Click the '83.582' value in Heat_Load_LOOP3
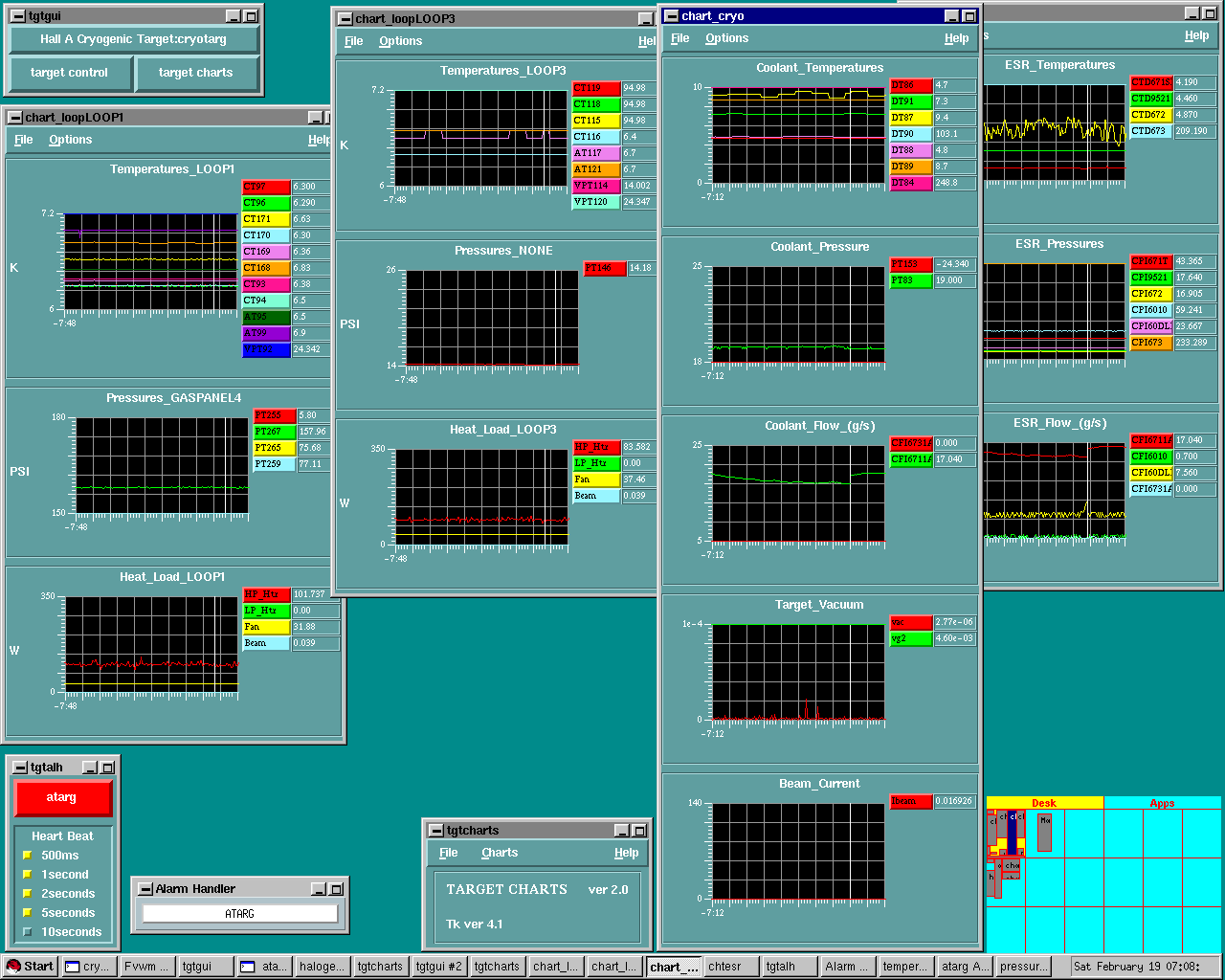This screenshot has width=1225, height=980. (x=639, y=447)
